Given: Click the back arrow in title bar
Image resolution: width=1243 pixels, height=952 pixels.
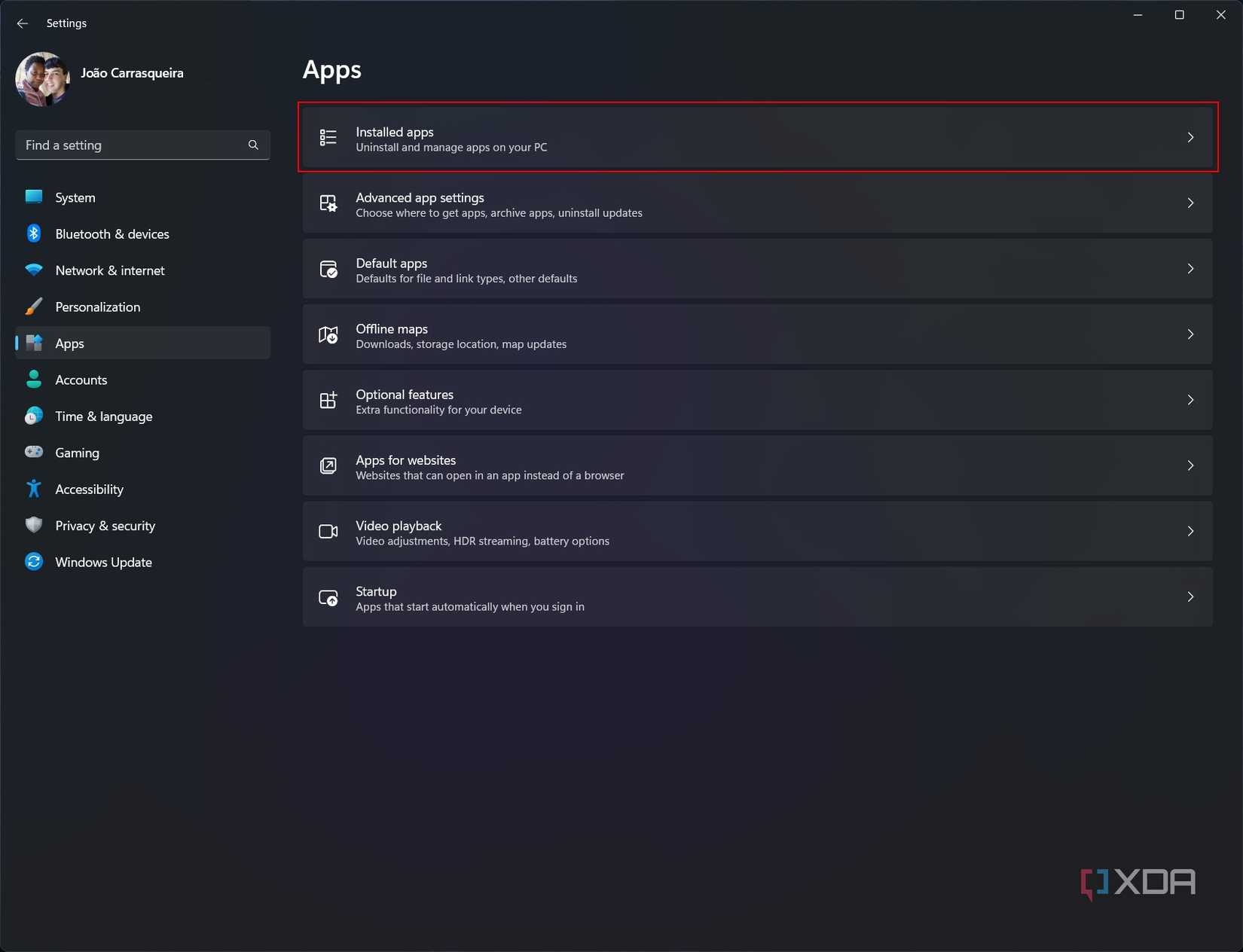Looking at the screenshot, I should pos(23,23).
